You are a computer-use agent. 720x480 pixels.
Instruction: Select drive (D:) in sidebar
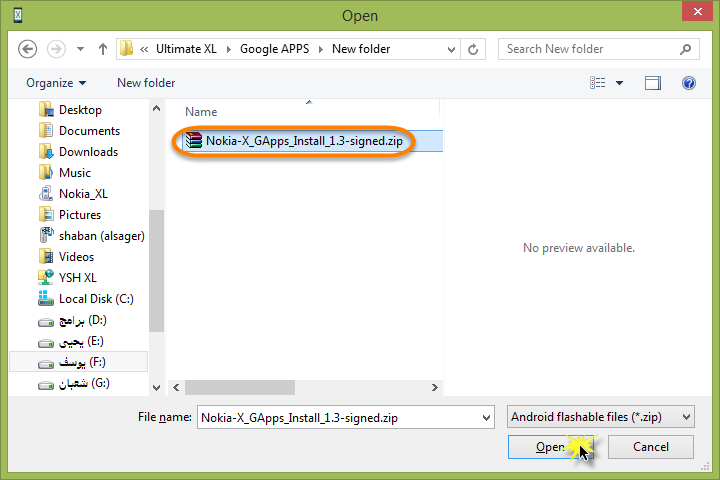click(x=83, y=320)
